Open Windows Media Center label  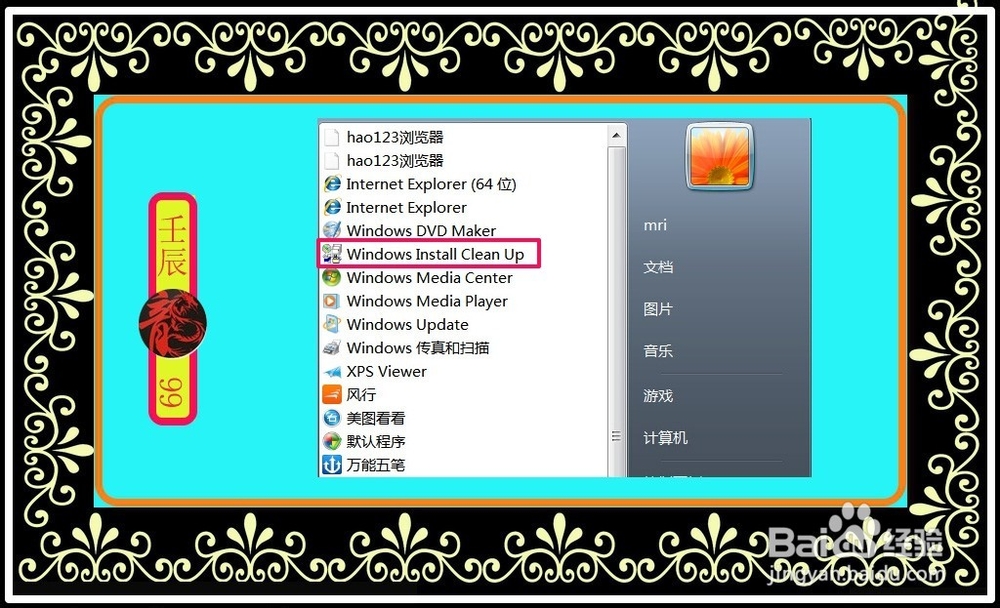[429, 278]
